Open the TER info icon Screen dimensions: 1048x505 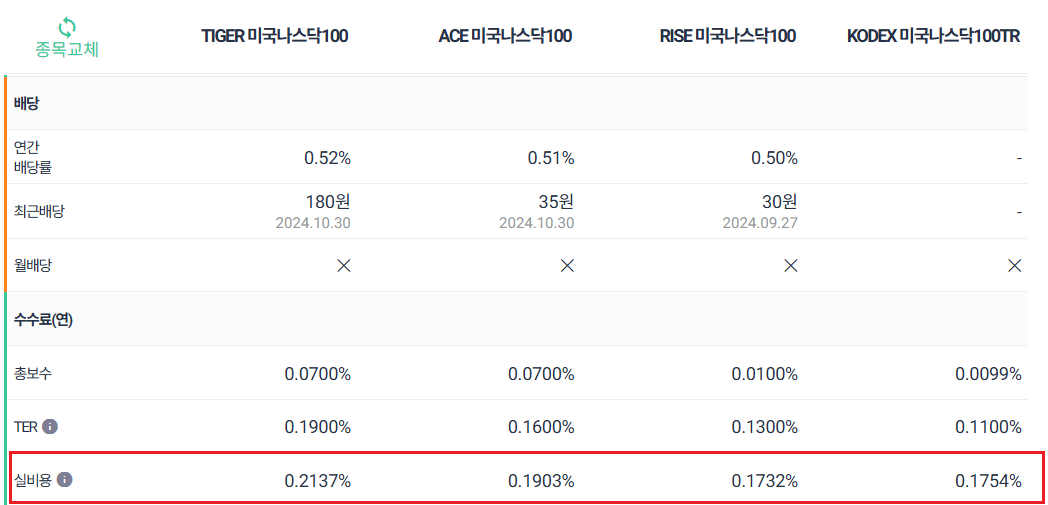[x=50, y=426]
